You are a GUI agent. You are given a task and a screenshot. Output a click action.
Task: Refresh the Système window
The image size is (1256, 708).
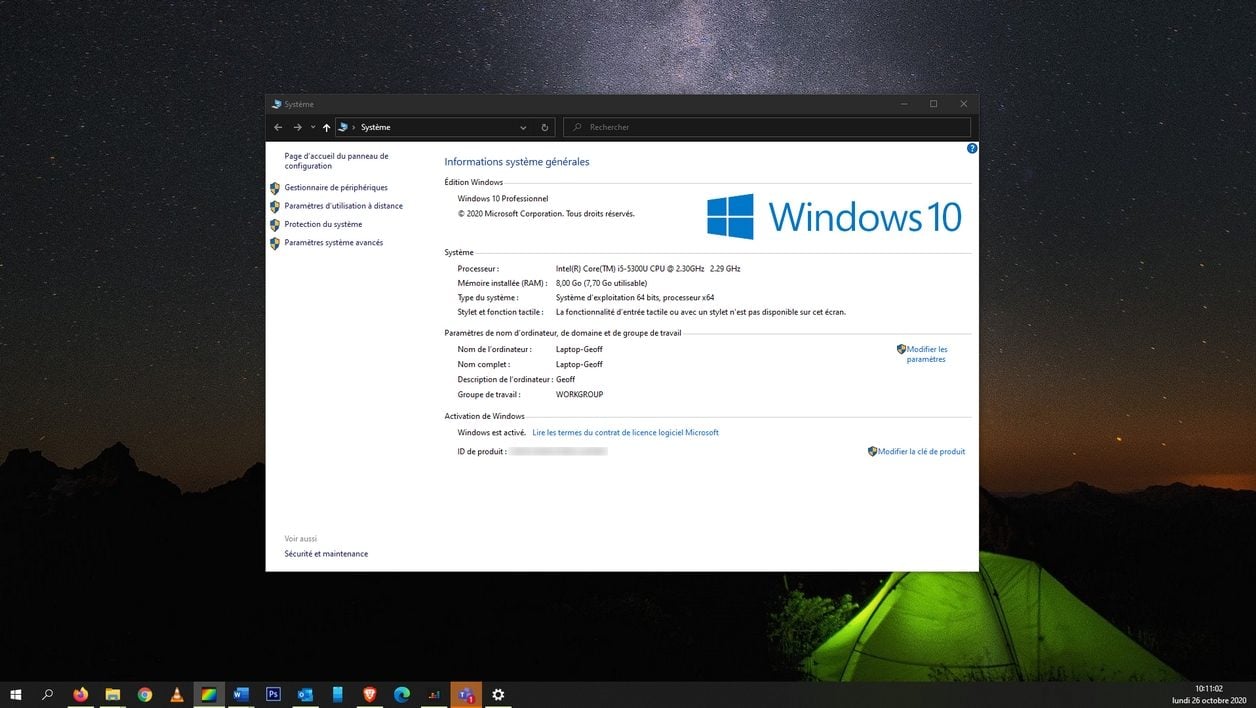[545, 127]
